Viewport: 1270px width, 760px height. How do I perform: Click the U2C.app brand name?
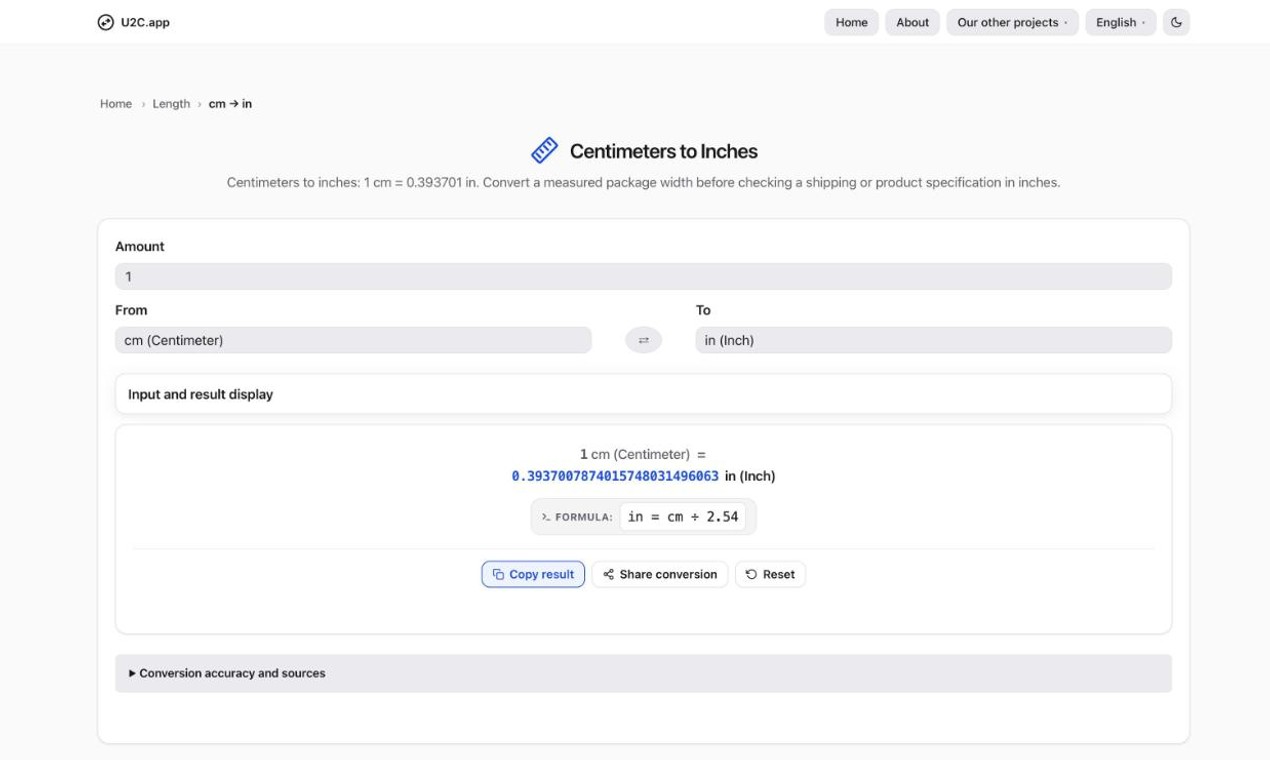145,22
